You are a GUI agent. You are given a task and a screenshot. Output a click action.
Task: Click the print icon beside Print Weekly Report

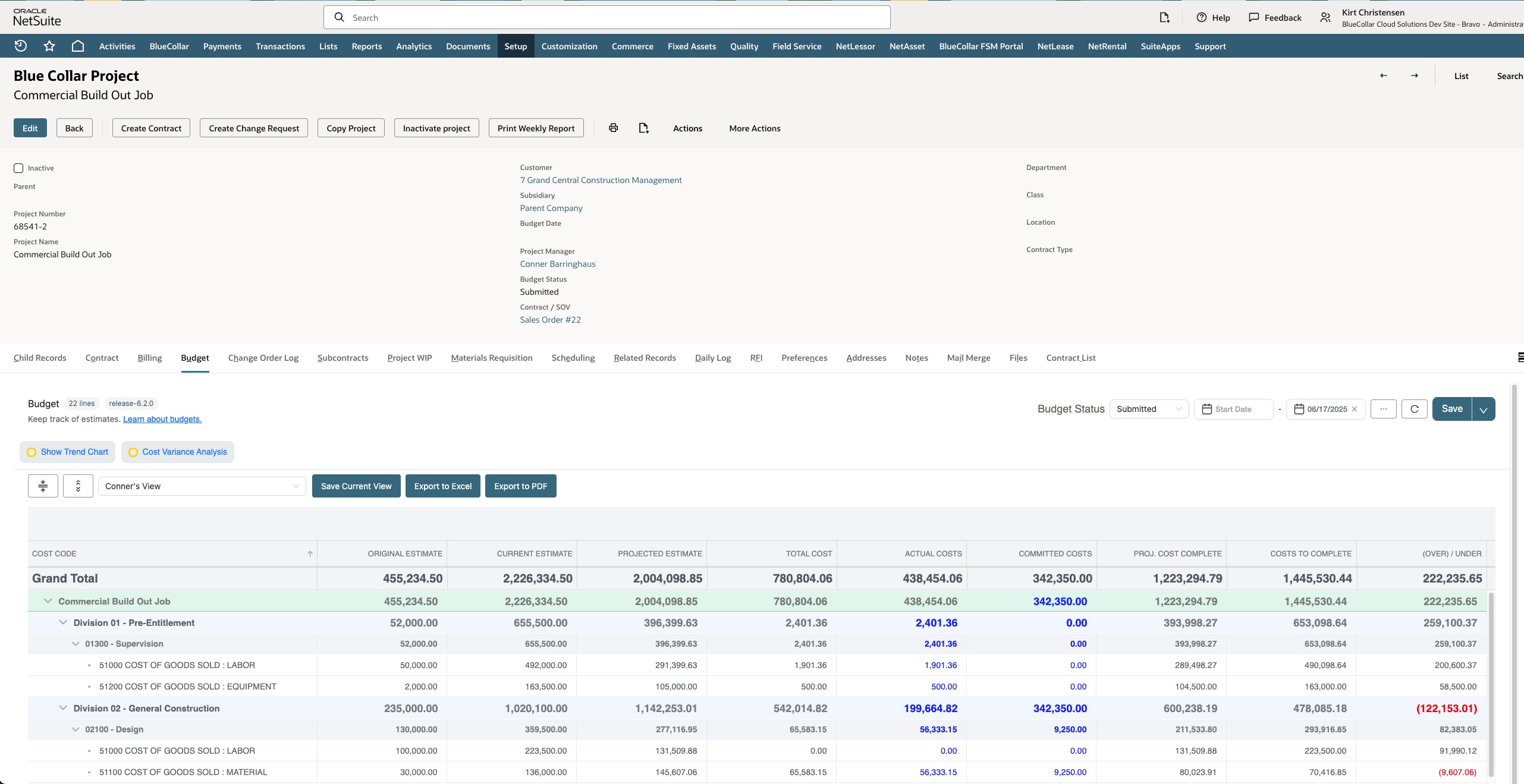[x=614, y=128]
